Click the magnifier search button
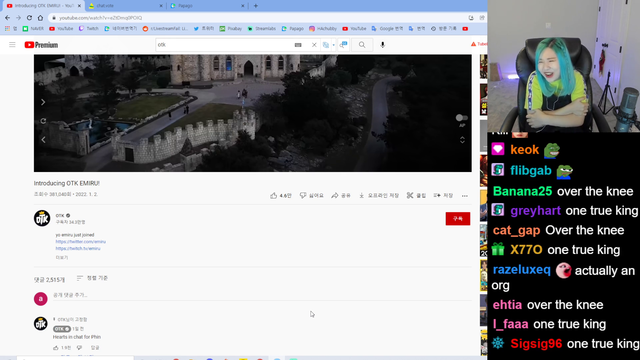Image resolution: width=640 pixels, height=360 pixels. click(362, 45)
